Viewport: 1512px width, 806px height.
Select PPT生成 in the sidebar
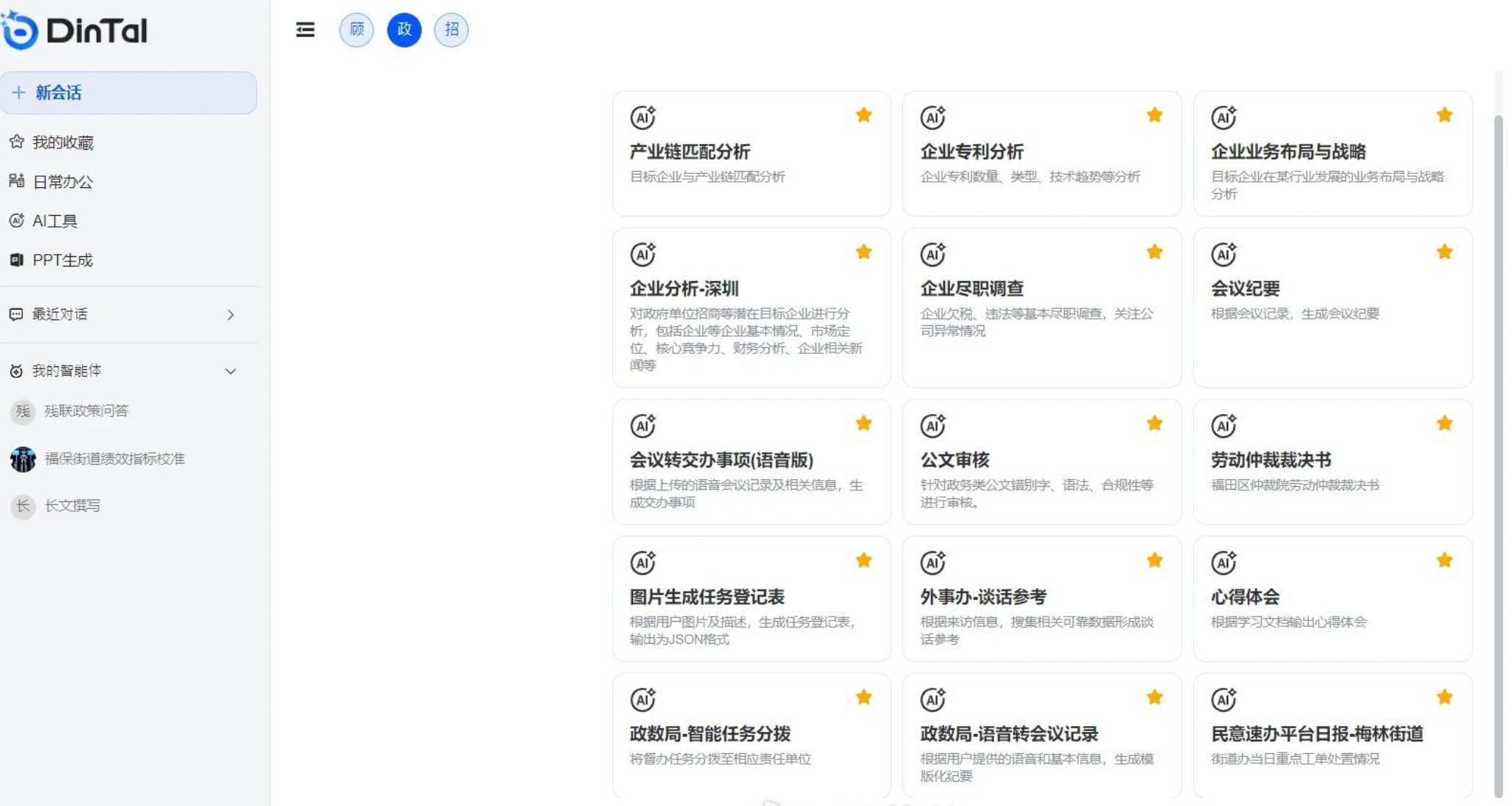[62, 260]
